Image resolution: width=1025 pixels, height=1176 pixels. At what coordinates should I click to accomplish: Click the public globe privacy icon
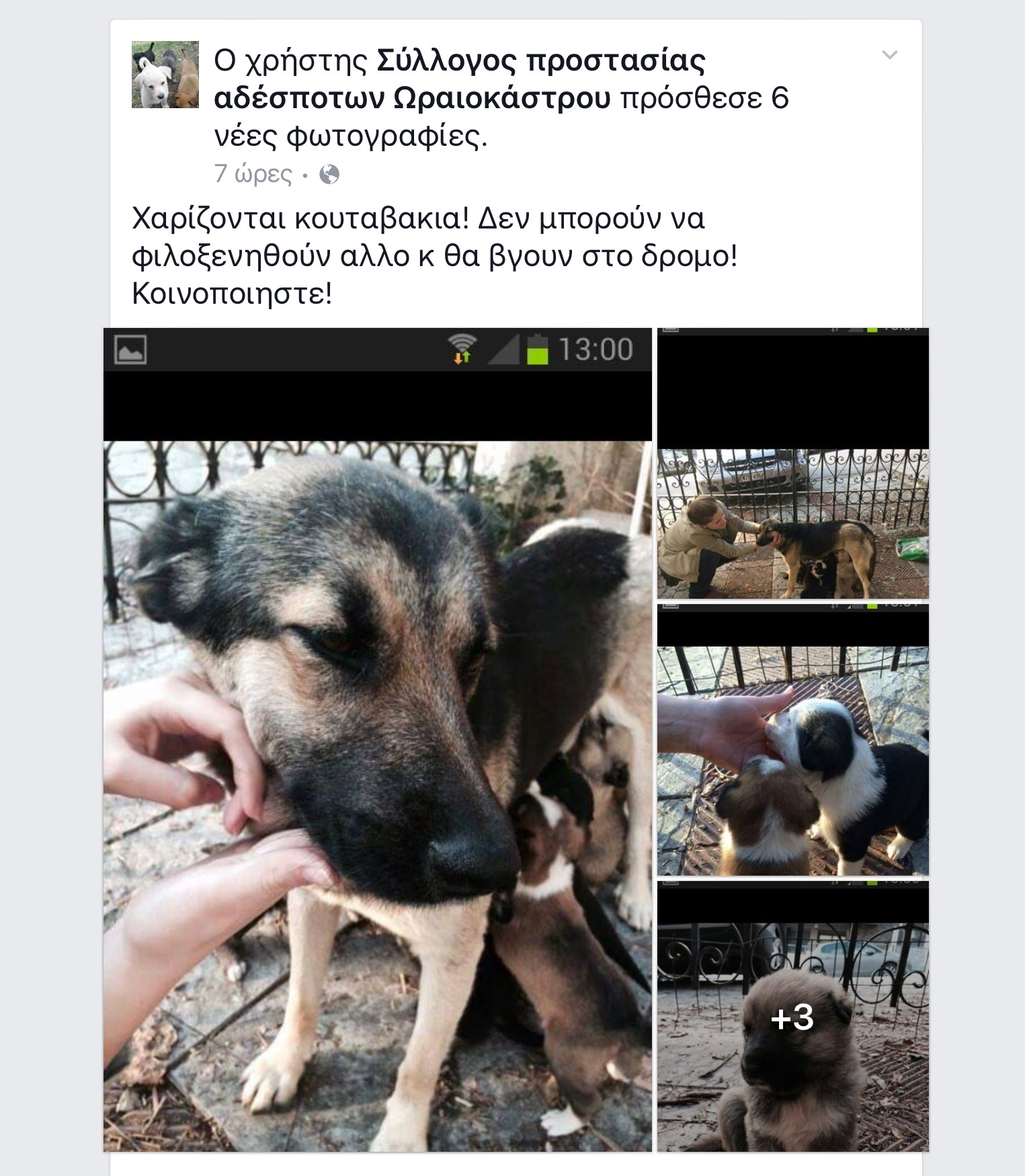tap(329, 175)
